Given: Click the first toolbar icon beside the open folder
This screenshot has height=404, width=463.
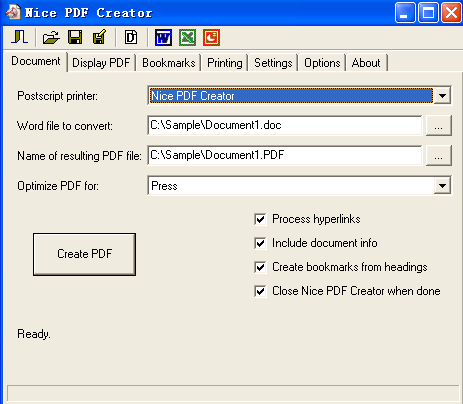Looking at the screenshot, I should click(20, 37).
